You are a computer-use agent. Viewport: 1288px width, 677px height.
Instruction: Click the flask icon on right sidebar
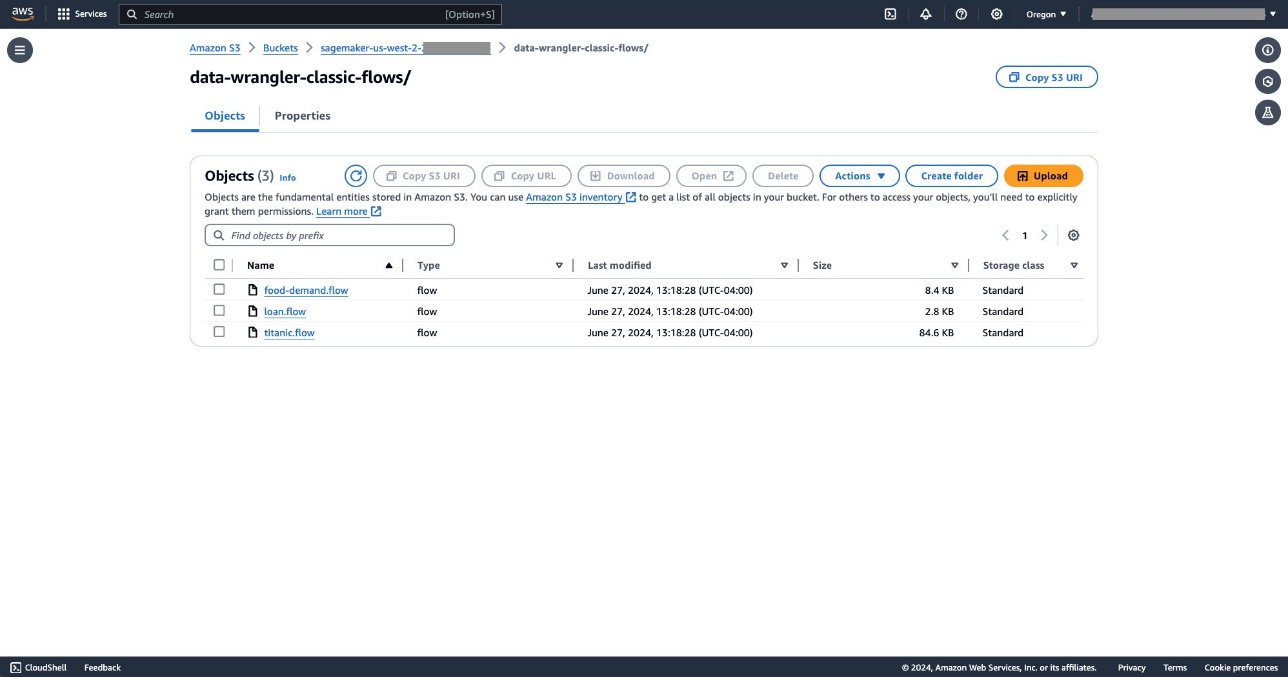(x=1267, y=112)
